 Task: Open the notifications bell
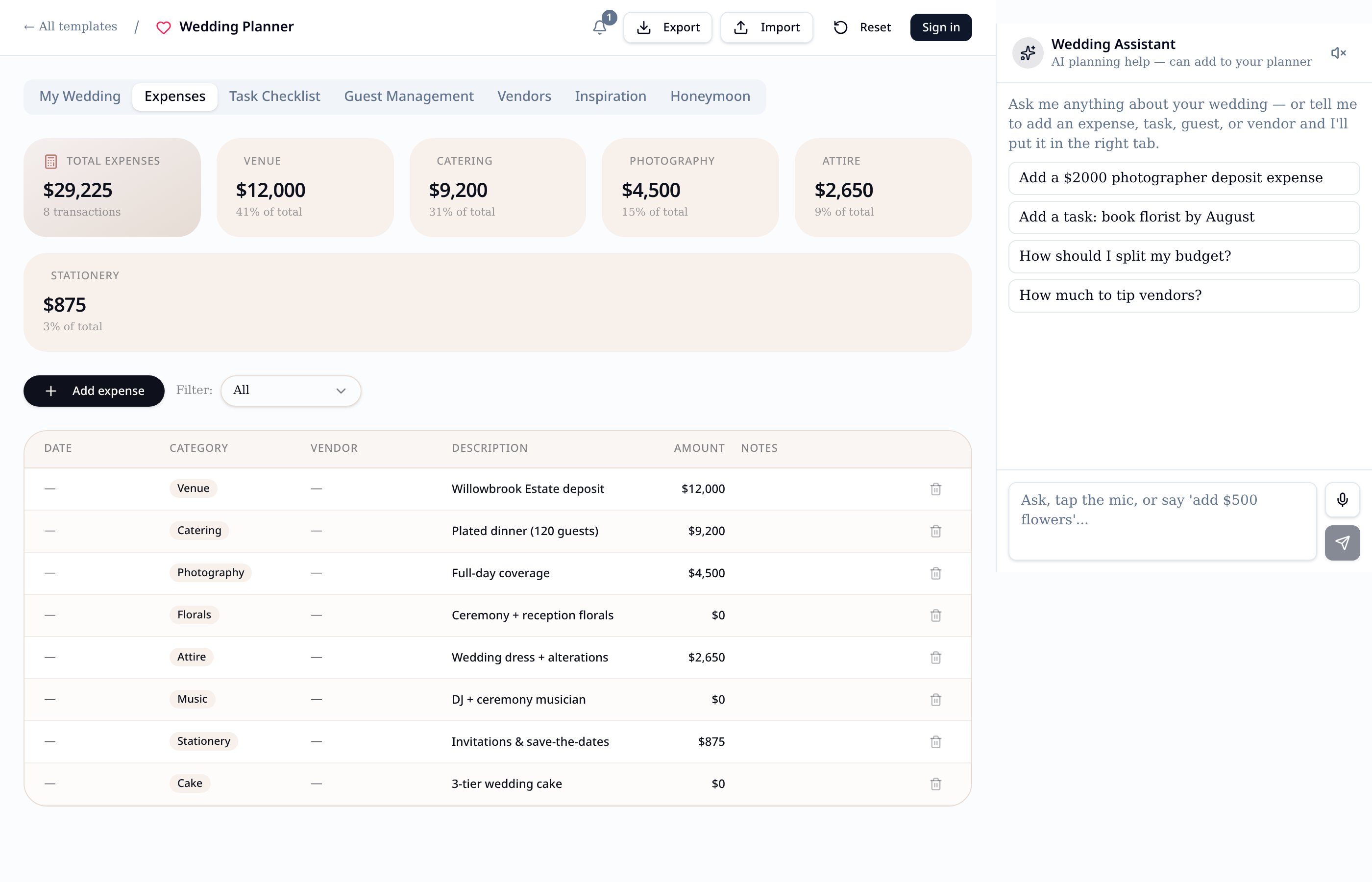click(x=600, y=27)
